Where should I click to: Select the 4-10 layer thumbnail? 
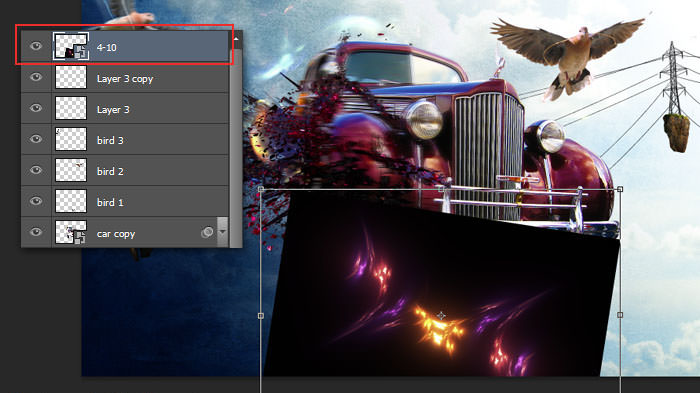[x=71, y=46]
